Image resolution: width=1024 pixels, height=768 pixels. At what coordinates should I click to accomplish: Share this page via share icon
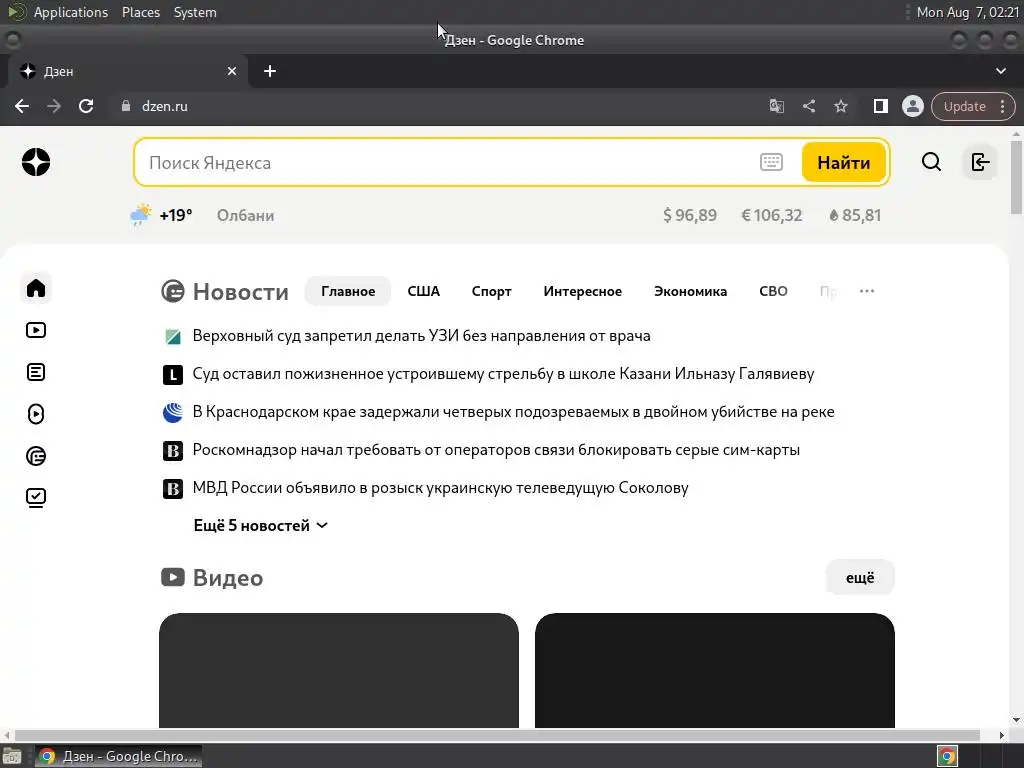point(808,106)
